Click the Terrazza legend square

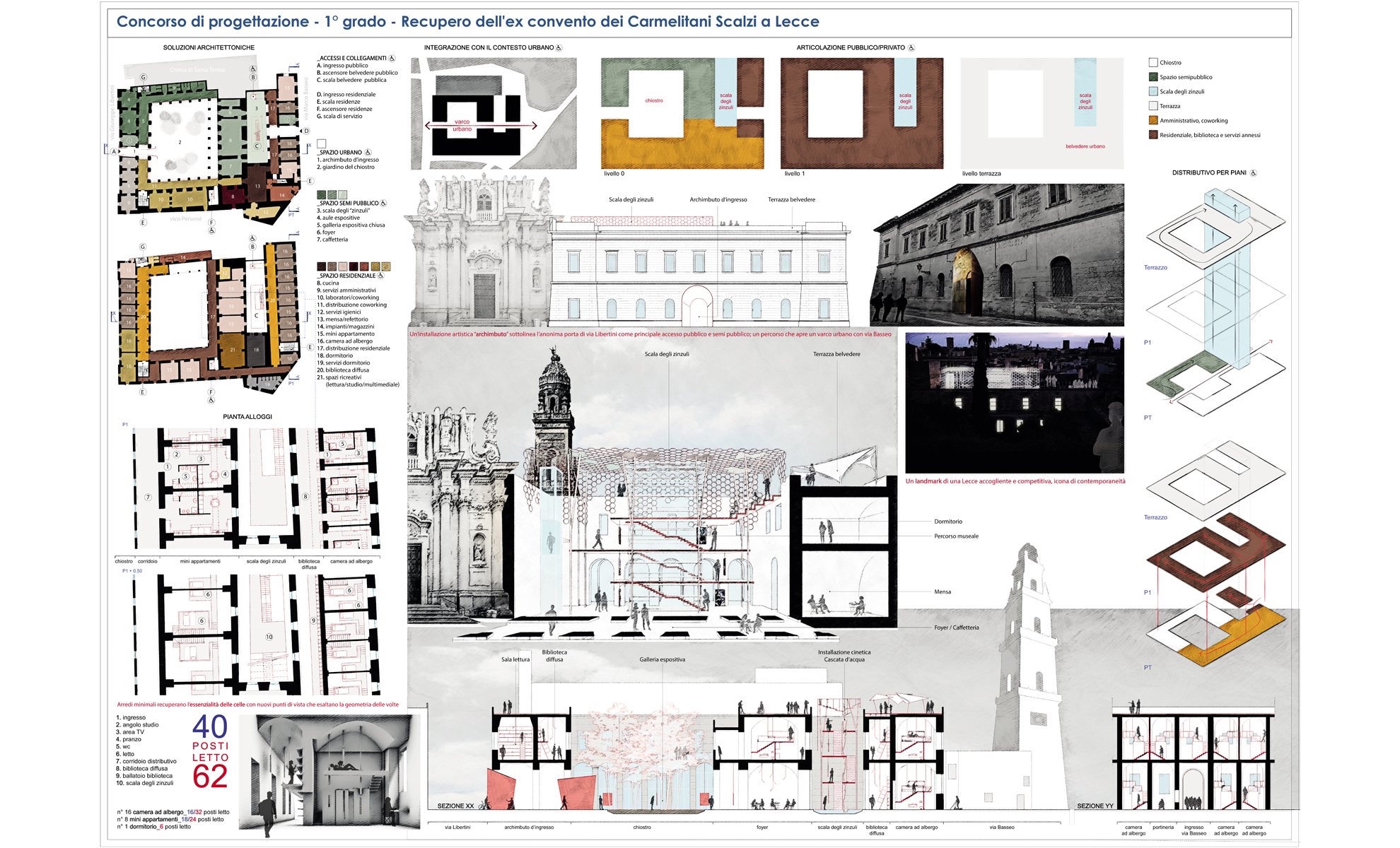pyautogui.click(x=1153, y=106)
